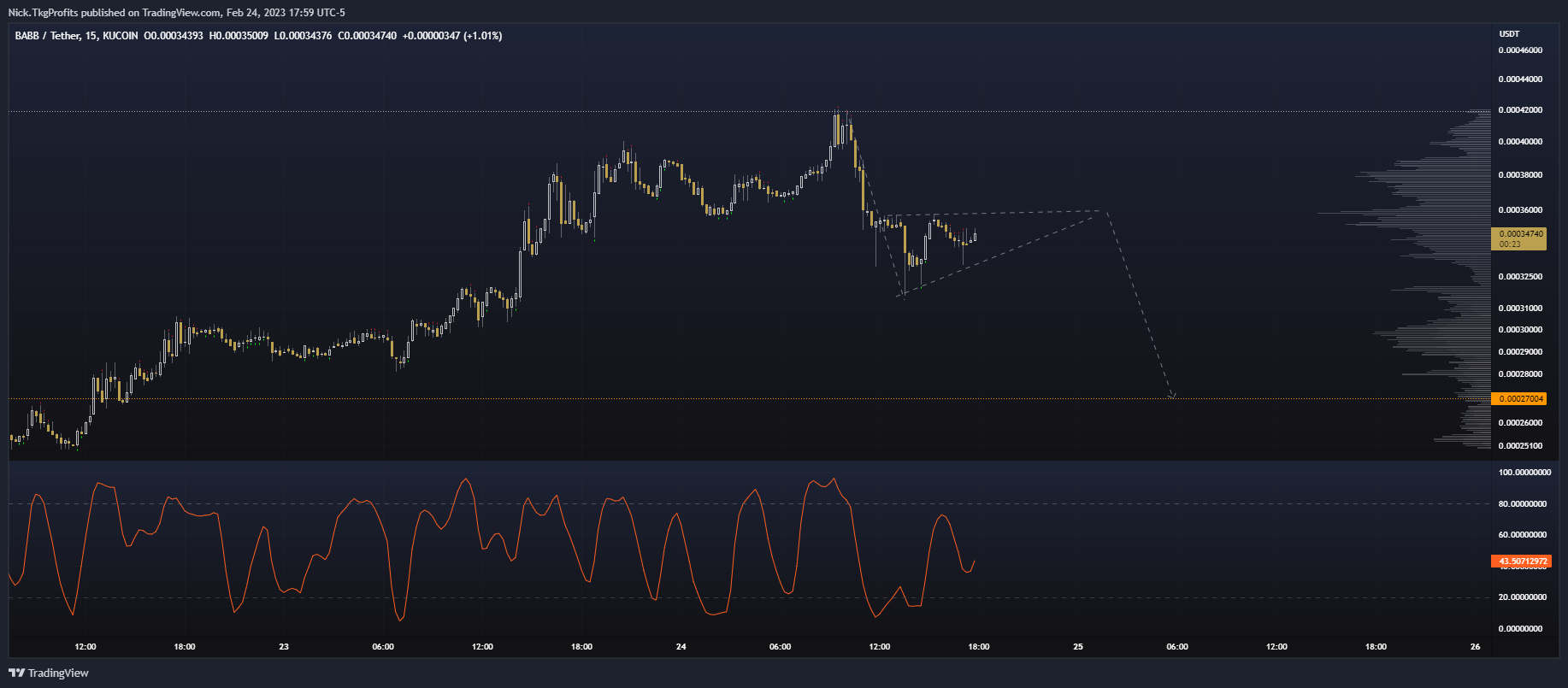Click the 0.00036000 price axis label
1568x688 pixels.
pos(1521,210)
